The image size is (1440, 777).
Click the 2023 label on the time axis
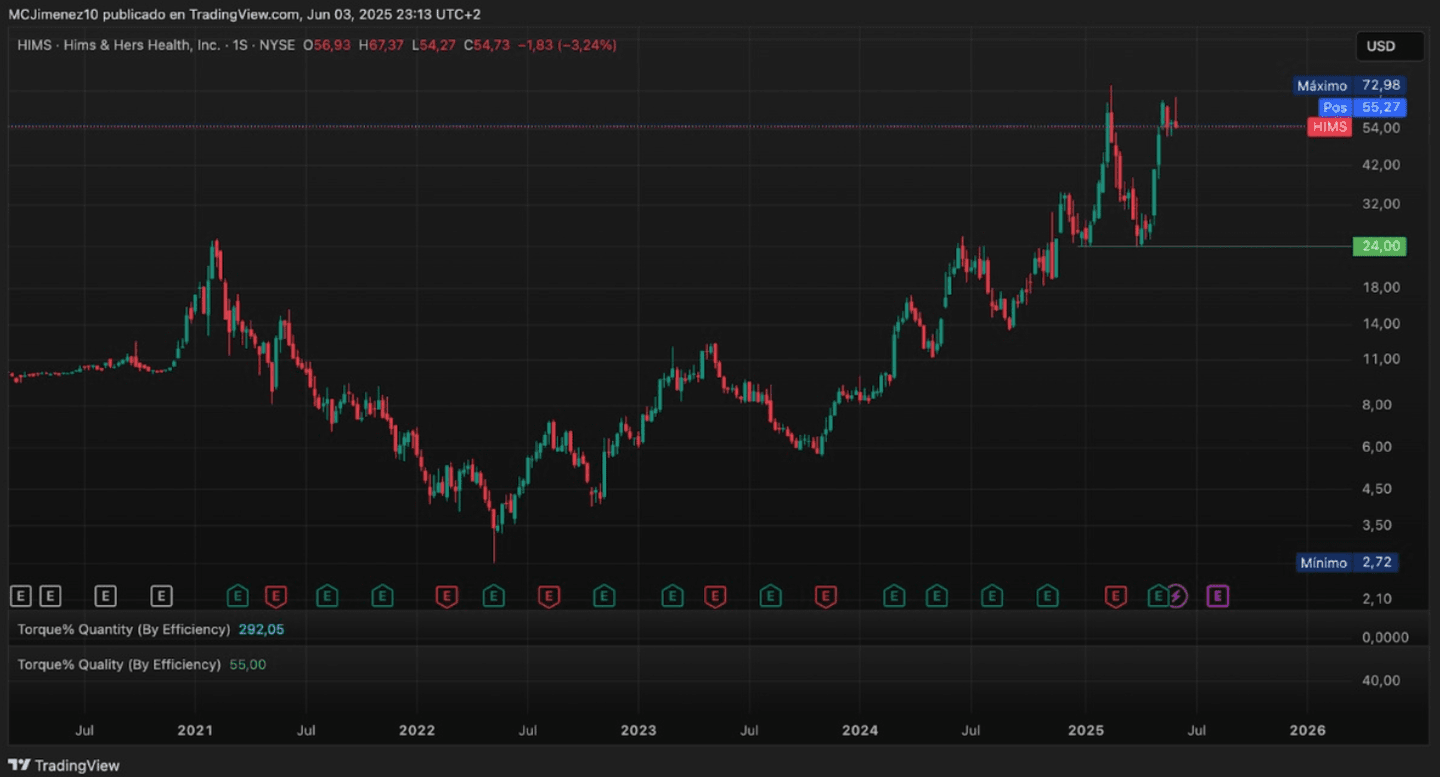(x=638, y=731)
